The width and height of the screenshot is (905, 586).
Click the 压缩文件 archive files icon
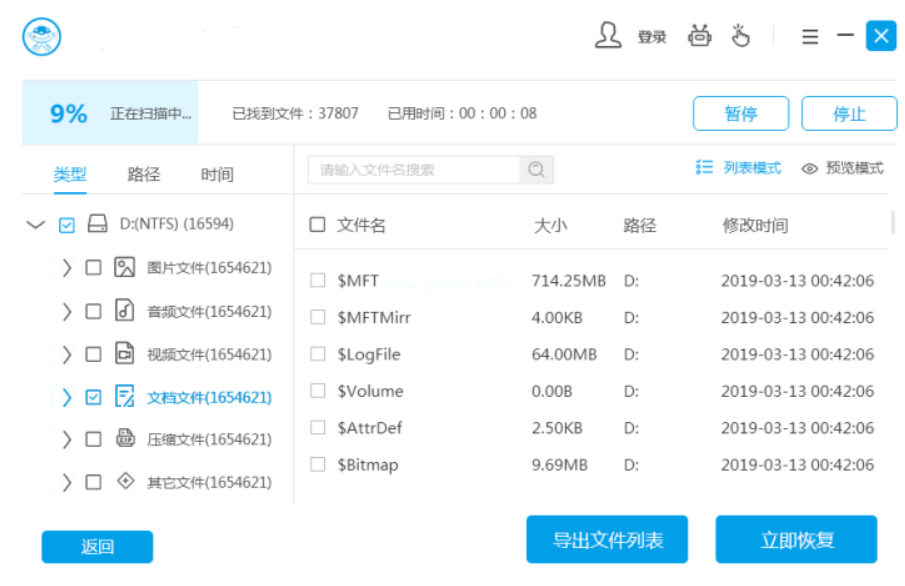pos(124,439)
